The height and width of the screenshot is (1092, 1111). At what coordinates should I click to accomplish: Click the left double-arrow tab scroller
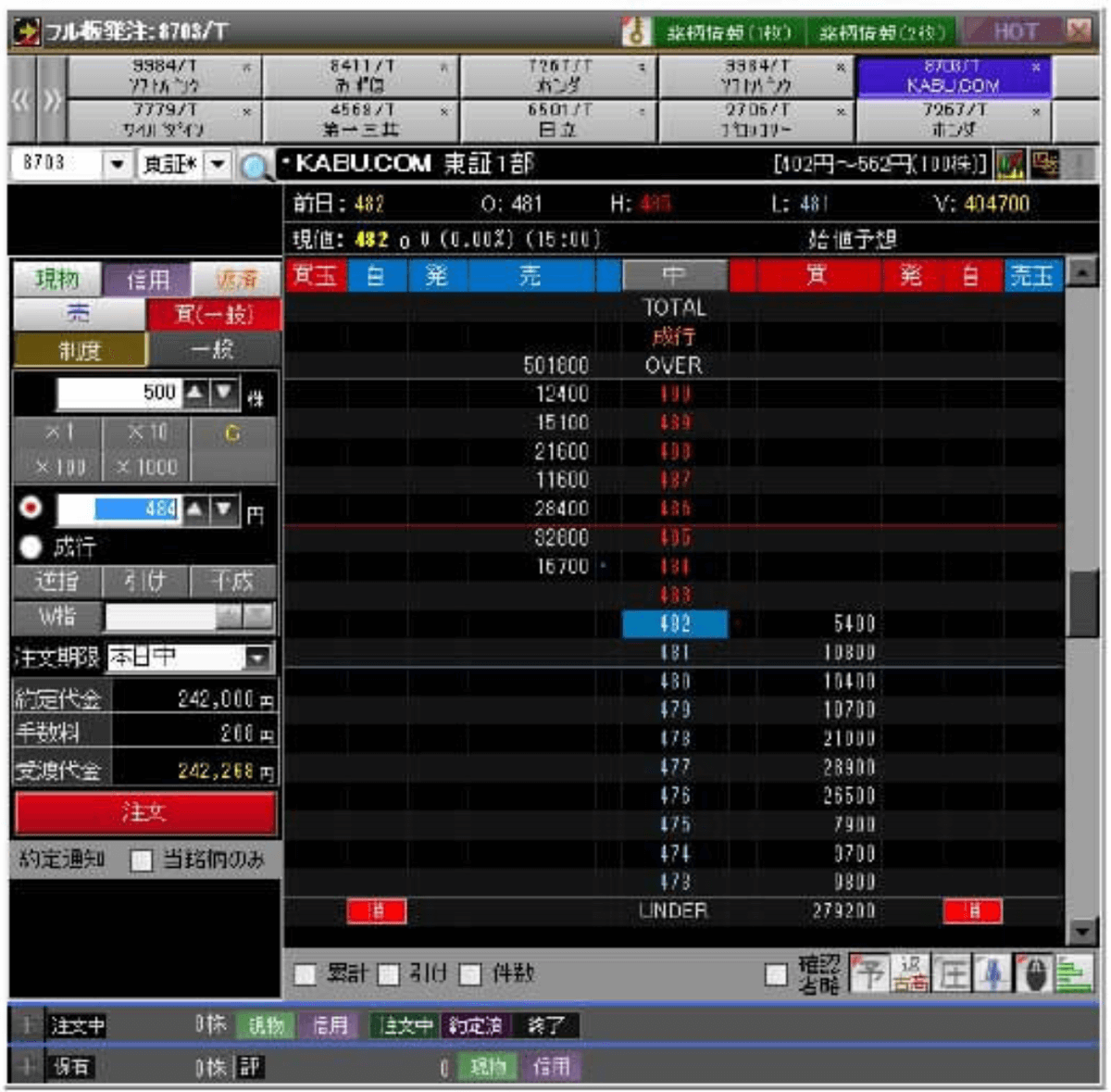click(x=21, y=100)
